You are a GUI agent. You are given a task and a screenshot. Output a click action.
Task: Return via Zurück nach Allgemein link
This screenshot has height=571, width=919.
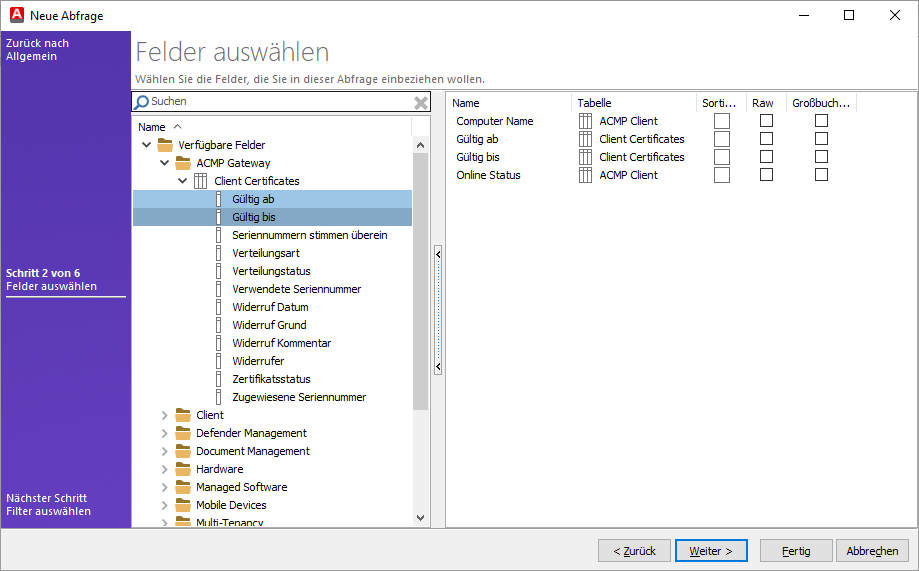click(38, 50)
